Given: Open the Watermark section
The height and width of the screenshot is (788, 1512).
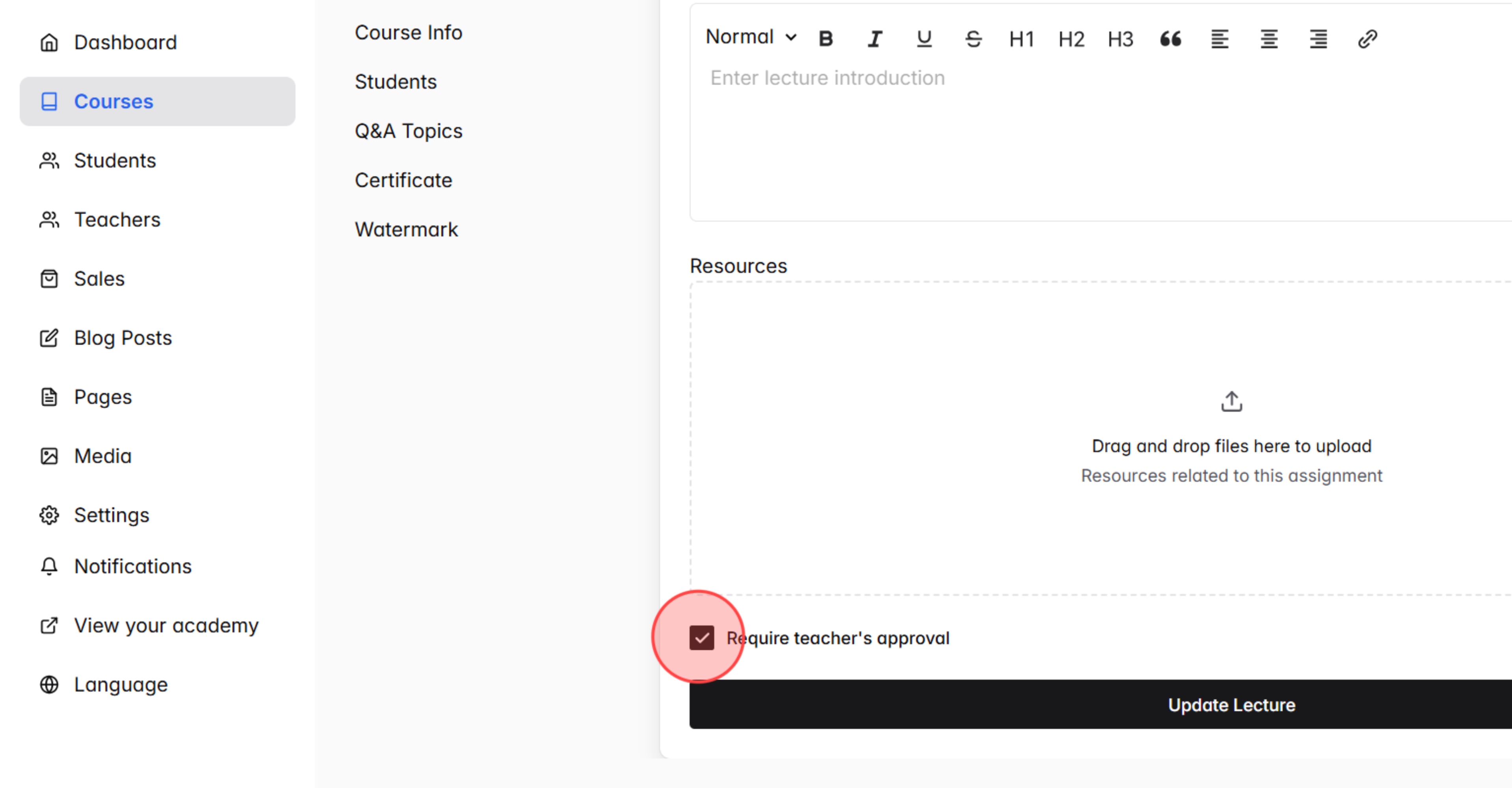Looking at the screenshot, I should [x=406, y=229].
